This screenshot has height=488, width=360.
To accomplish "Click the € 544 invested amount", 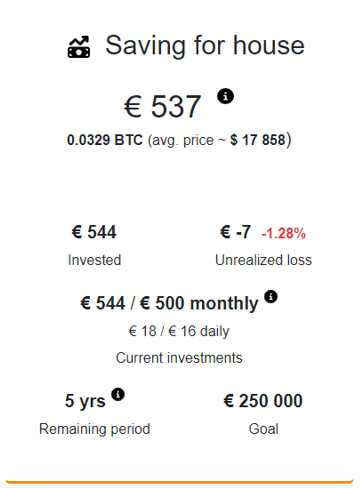I will (x=94, y=232).
